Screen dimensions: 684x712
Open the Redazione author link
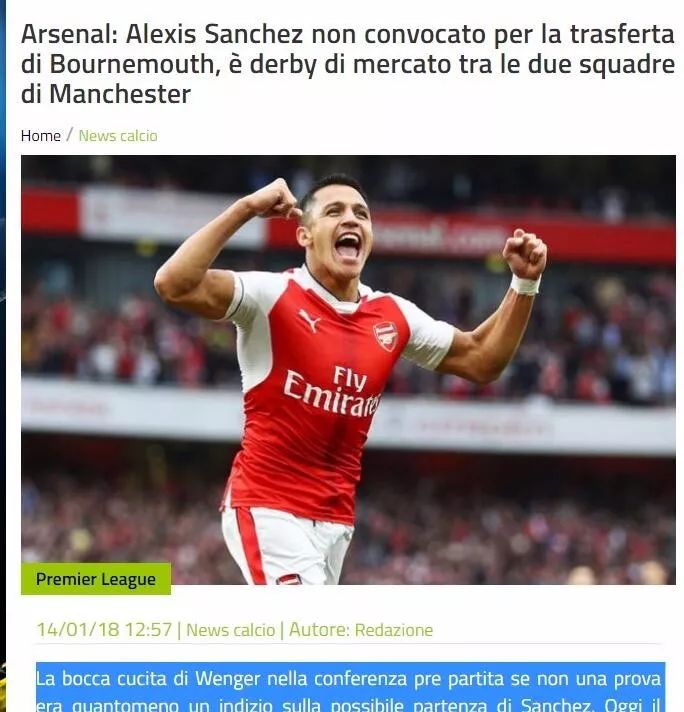(x=393, y=630)
